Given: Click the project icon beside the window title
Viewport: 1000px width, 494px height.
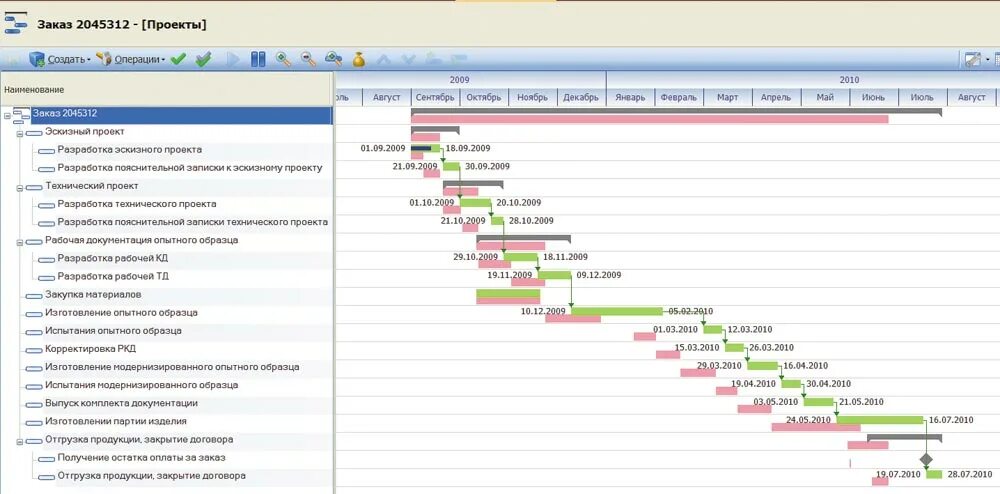Looking at the screenshot, I should click(x=16, y=24).
